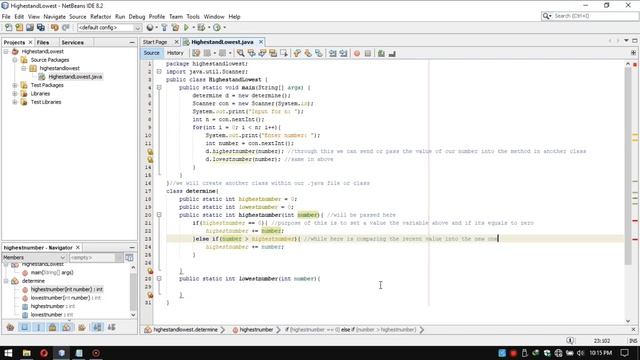Collapse the HighestandLowest project node
Viewport: 640px width, 360px height.
coord(6,51)
